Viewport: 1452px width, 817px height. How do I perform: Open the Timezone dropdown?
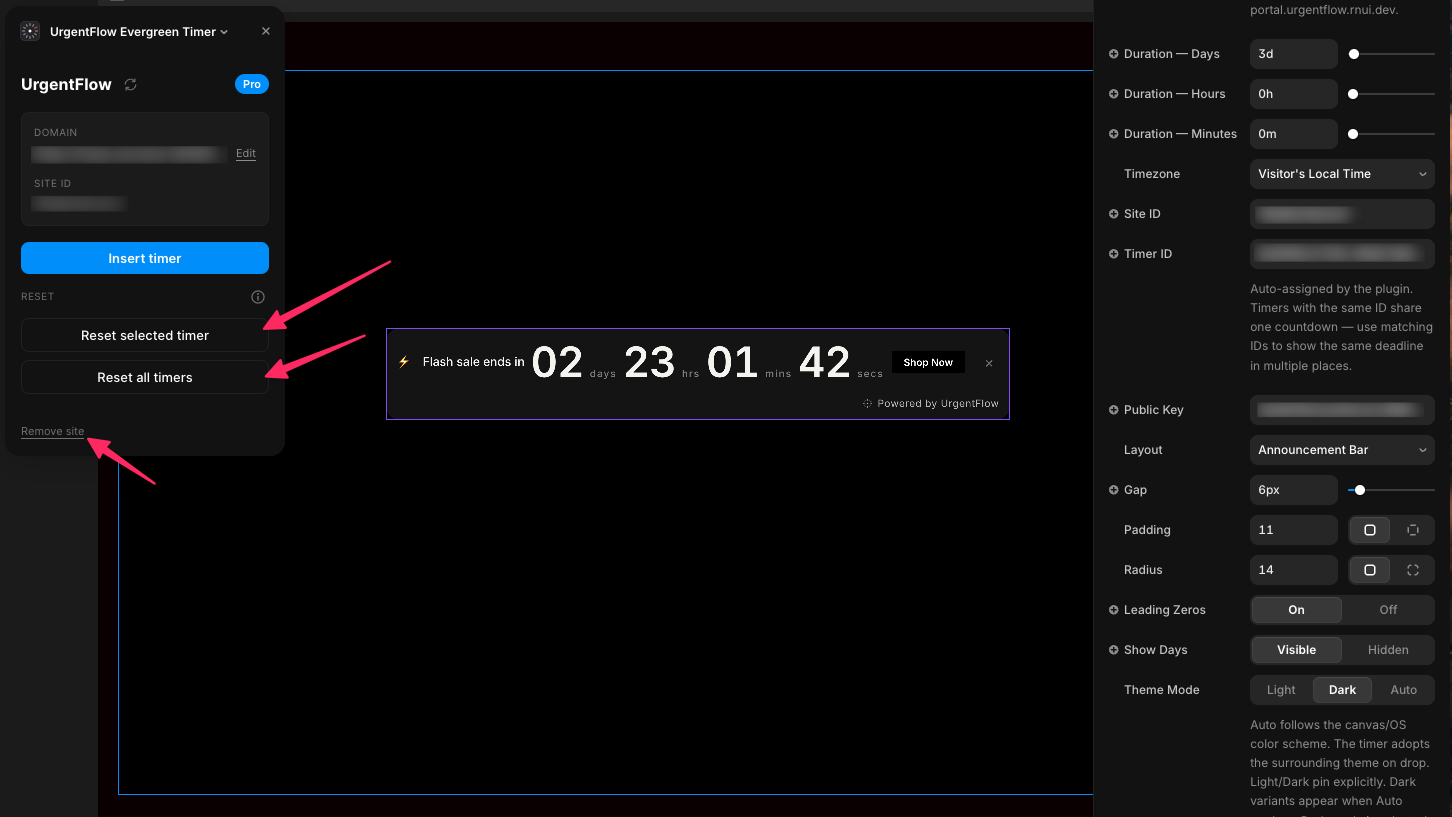(x=1342, y=174)
